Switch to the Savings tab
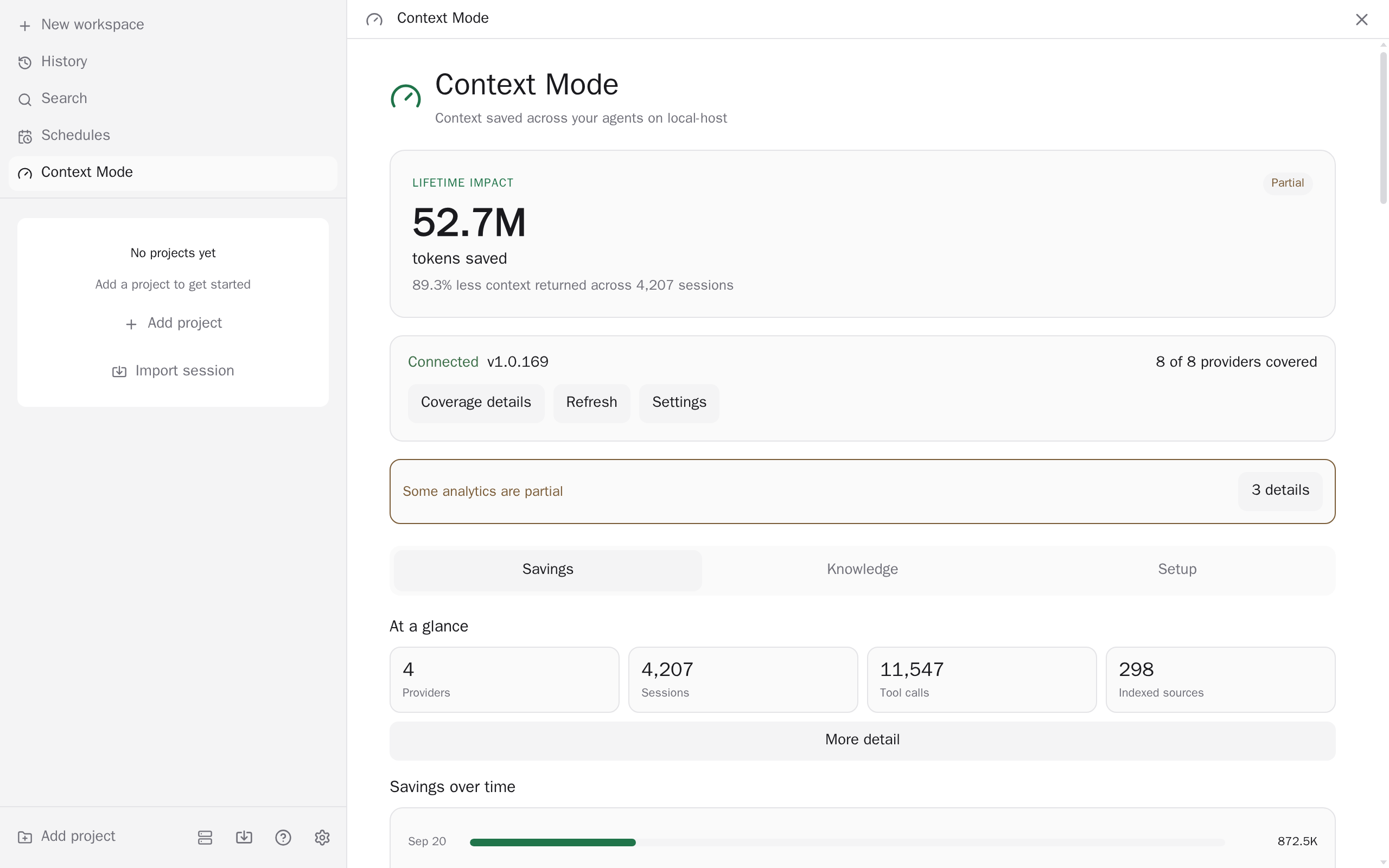 [547, 570]
